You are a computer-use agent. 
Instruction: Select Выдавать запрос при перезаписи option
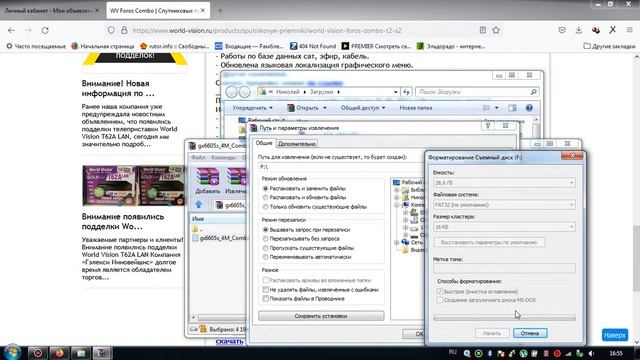pos(265,229)
